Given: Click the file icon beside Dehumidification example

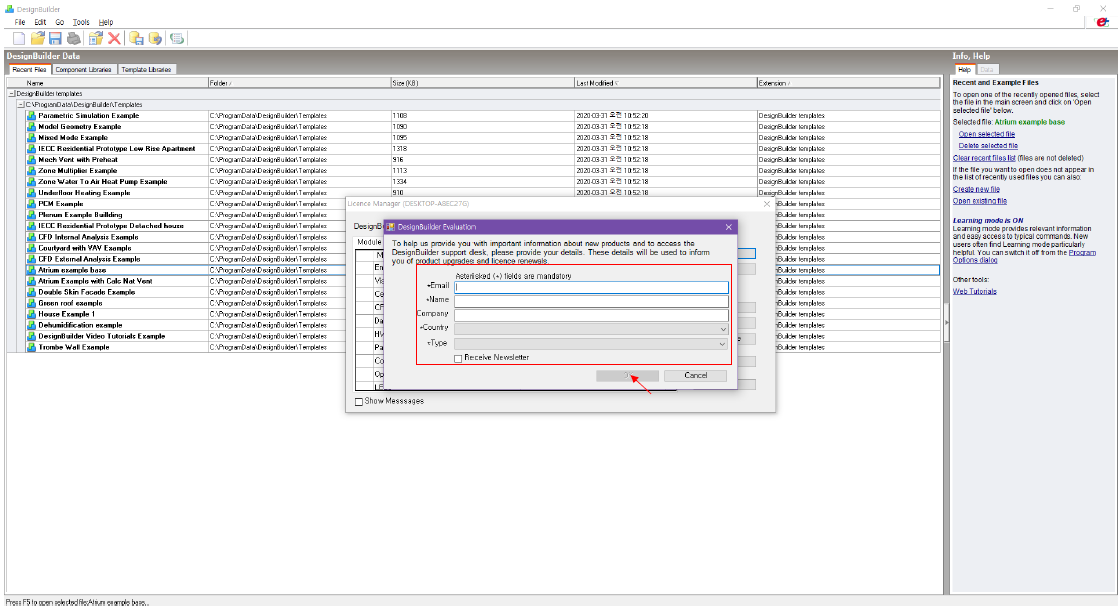Looking at the screenshot, I should pos(31,325).
